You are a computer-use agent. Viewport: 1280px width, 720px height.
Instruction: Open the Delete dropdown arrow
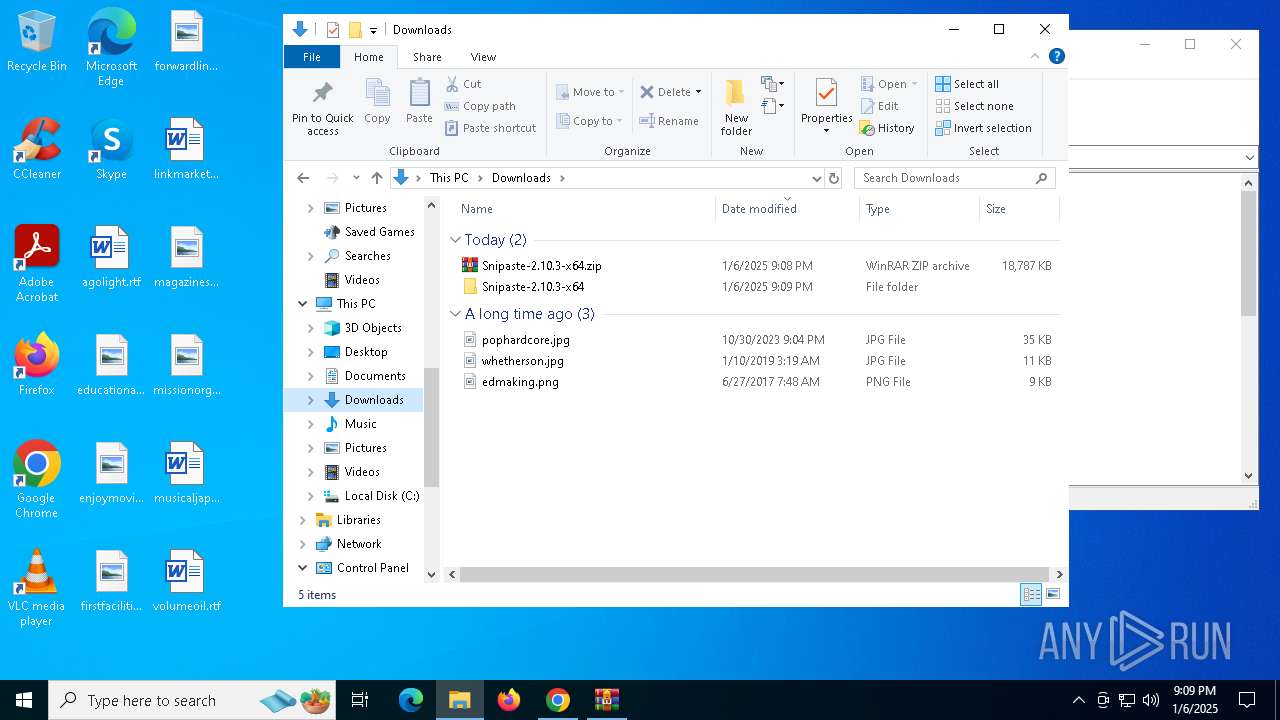tap(698, 92)
